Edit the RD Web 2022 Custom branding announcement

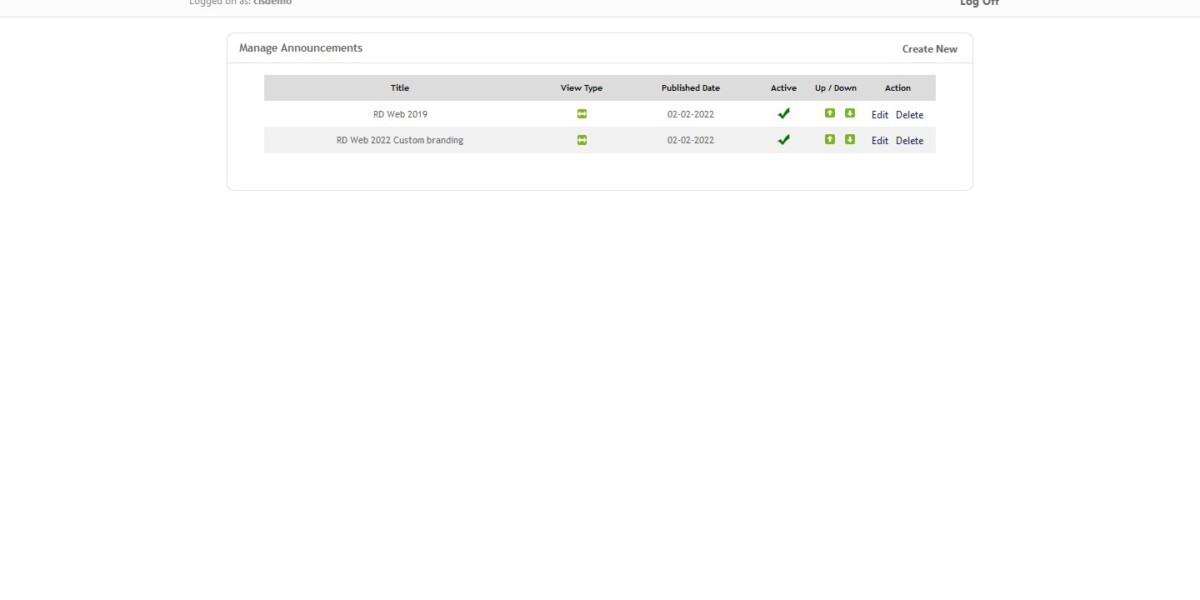(880, 141)
